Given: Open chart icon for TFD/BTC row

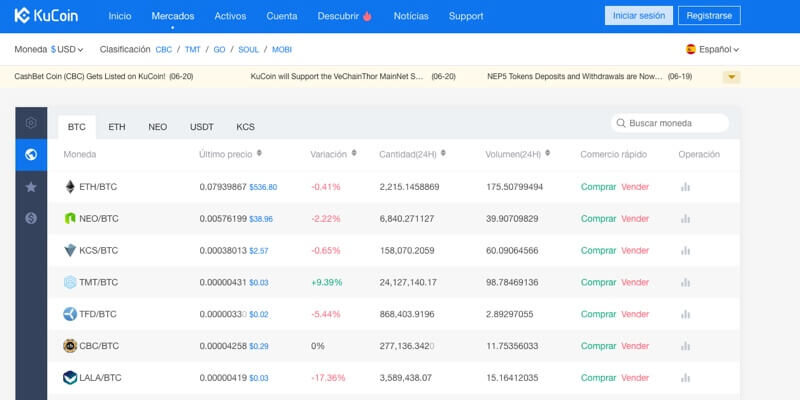Looking at the screenshot, I should click(x=685, y=314).
